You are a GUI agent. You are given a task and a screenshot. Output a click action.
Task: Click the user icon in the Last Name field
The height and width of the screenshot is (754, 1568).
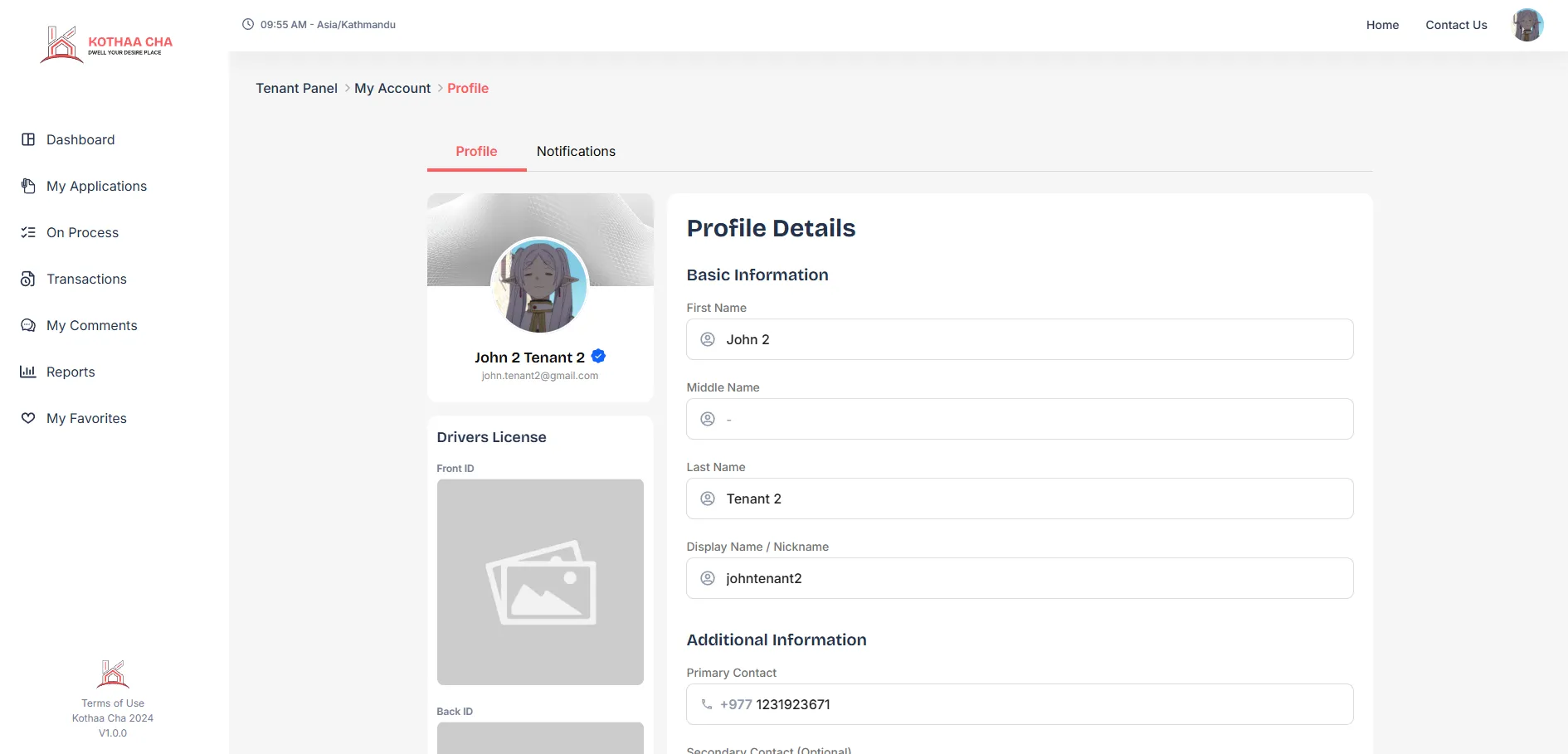[708, 499]
